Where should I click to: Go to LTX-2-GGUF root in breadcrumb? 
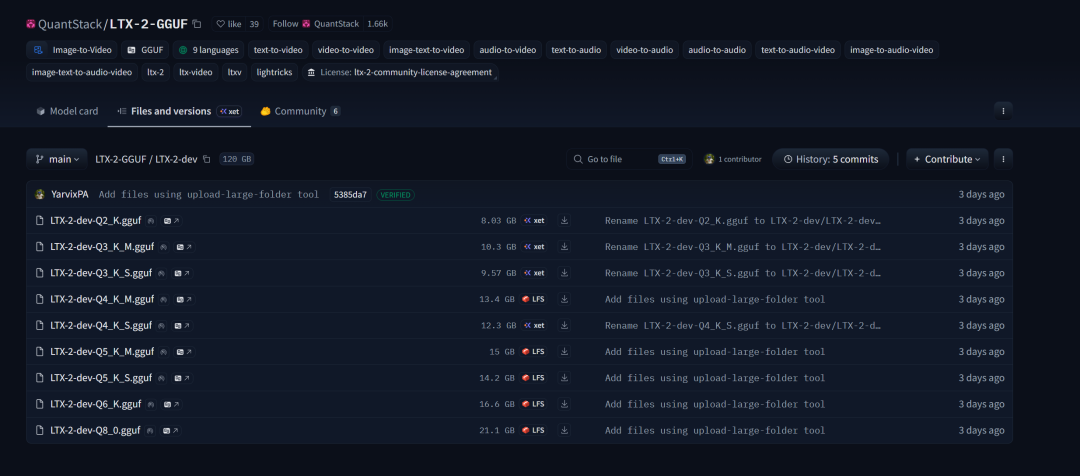(x=122, y=159)
